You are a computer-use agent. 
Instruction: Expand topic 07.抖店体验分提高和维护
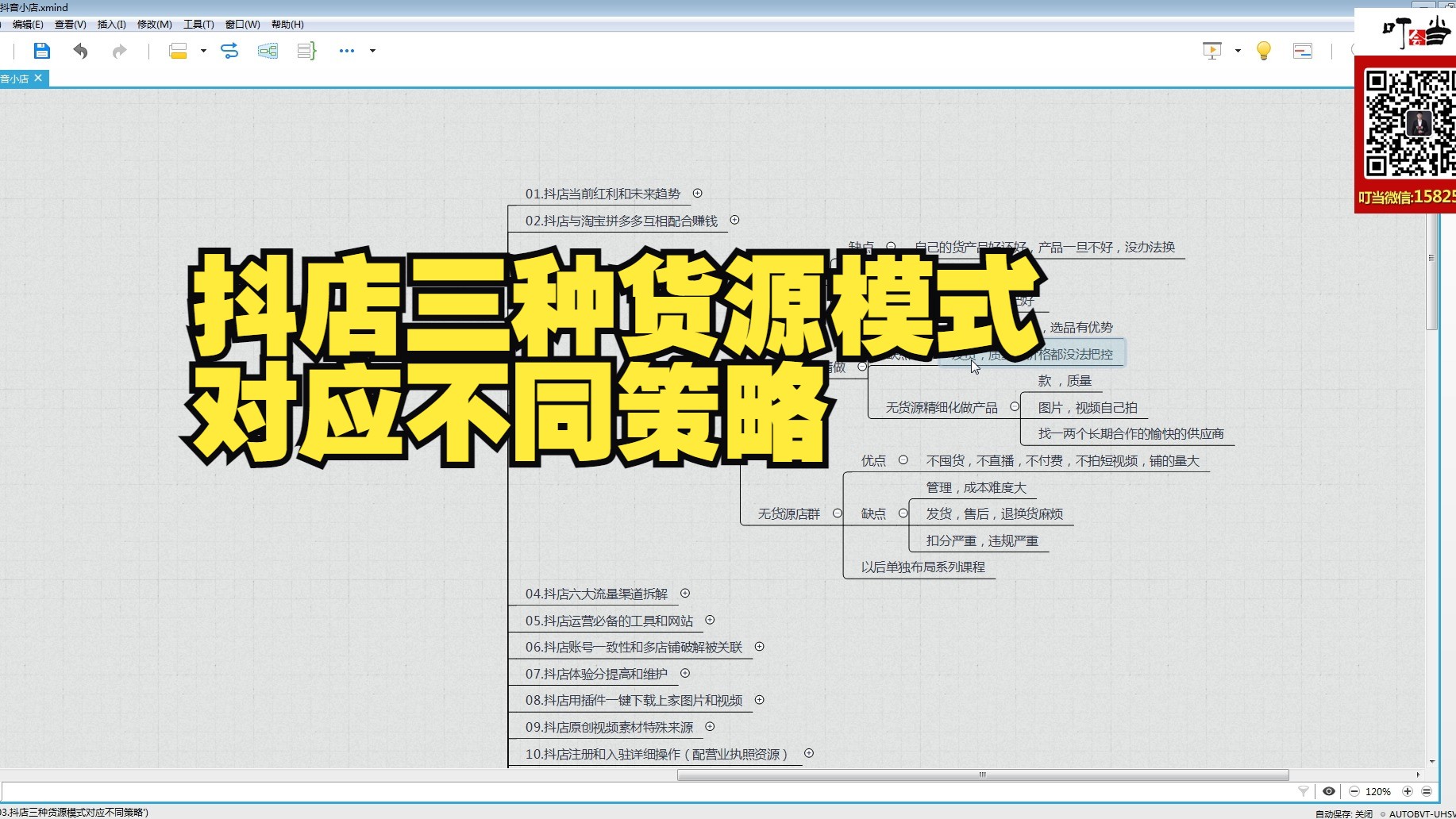coord(685,673)
